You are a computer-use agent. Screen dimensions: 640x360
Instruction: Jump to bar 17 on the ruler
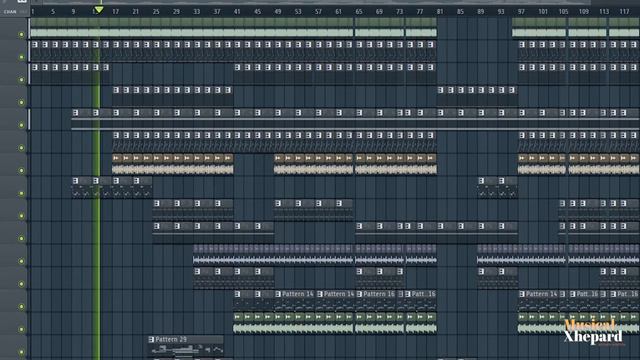pyautogui.click(x=116, y=11)
